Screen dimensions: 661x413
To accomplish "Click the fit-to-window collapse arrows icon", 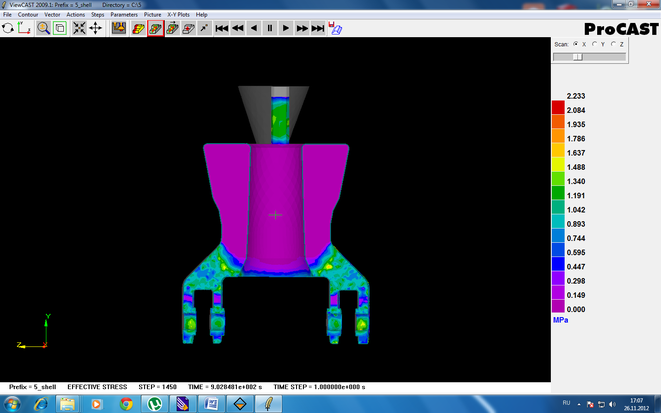I will [79, 29].
